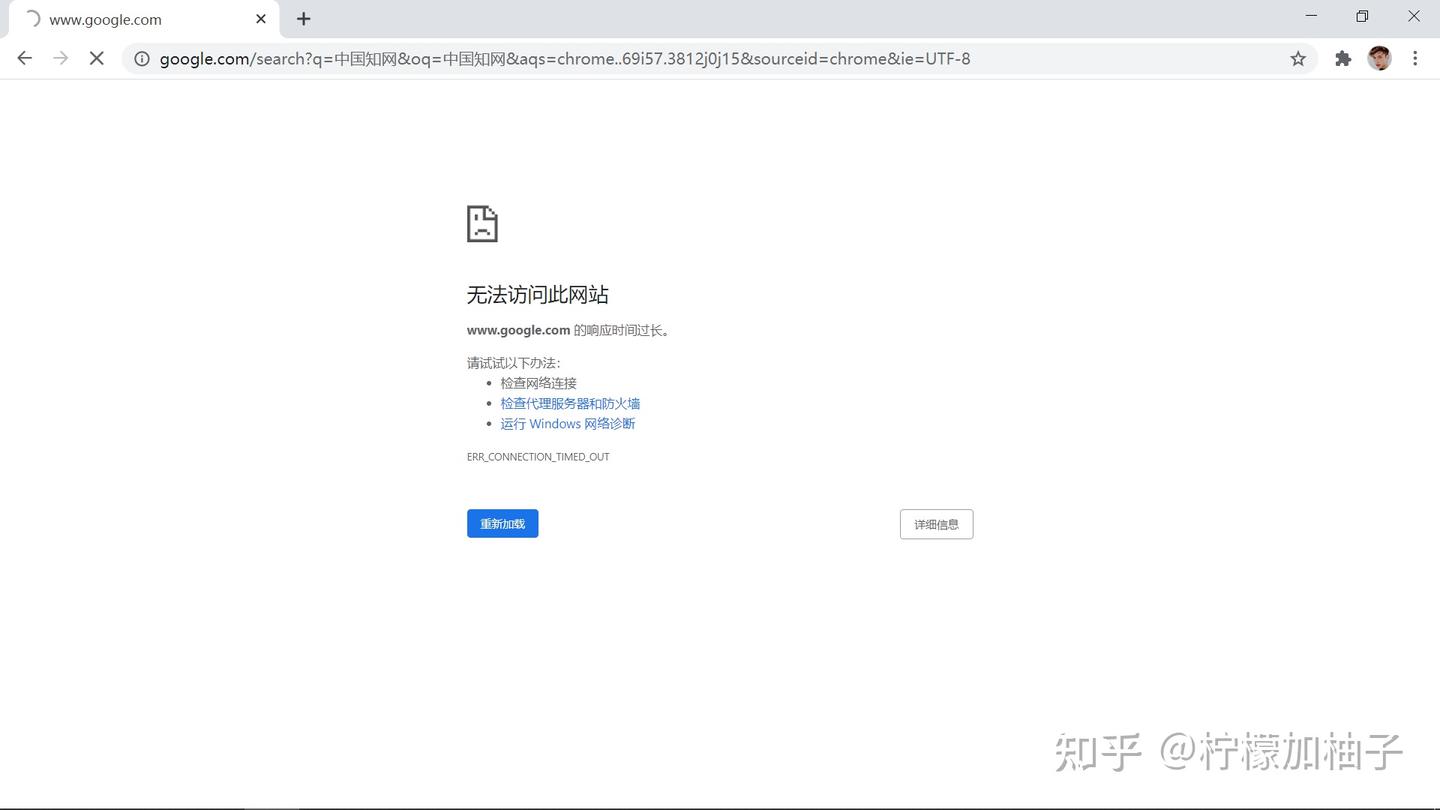The width and height of the screenshot is (1440, 810).
Task: Click the blue 重新加载 reload button
Action: click(x=503, y=524)
